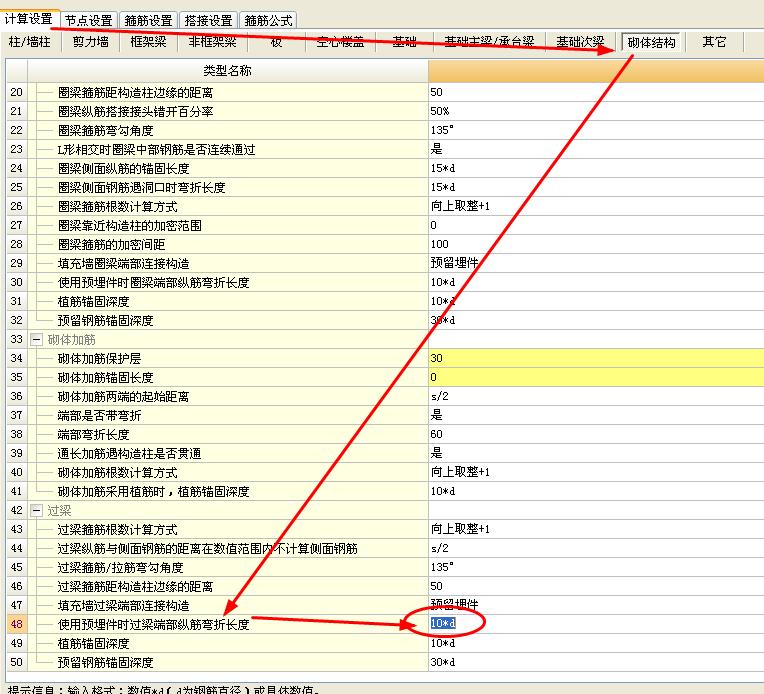Viewport: 764px width, 694px height.
Task: Select row label 植筋锚固深度 in row 31
Action: 93,302
